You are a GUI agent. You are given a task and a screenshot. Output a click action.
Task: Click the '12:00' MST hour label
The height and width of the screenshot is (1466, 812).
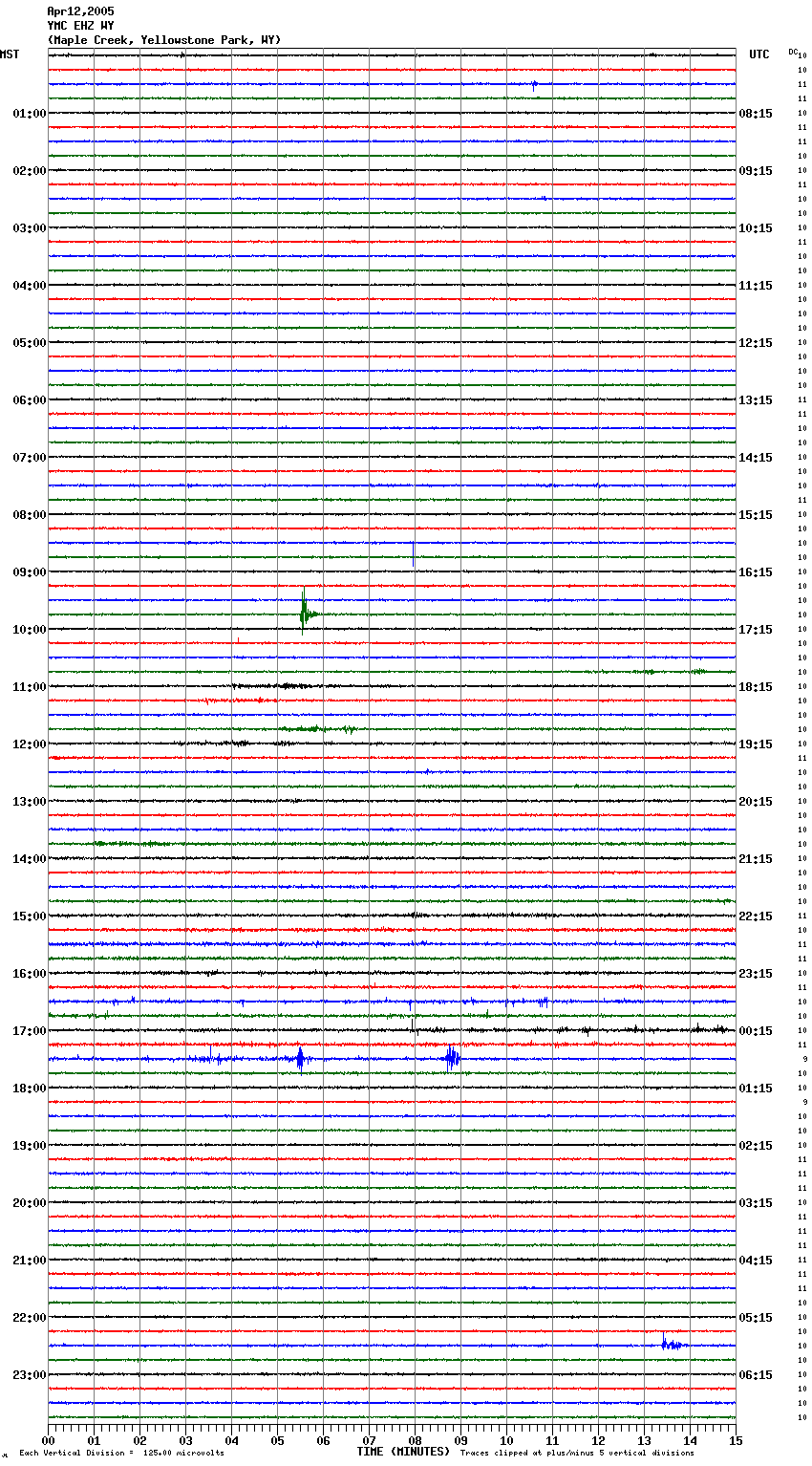pyautogui.click(x=29, y=744)
